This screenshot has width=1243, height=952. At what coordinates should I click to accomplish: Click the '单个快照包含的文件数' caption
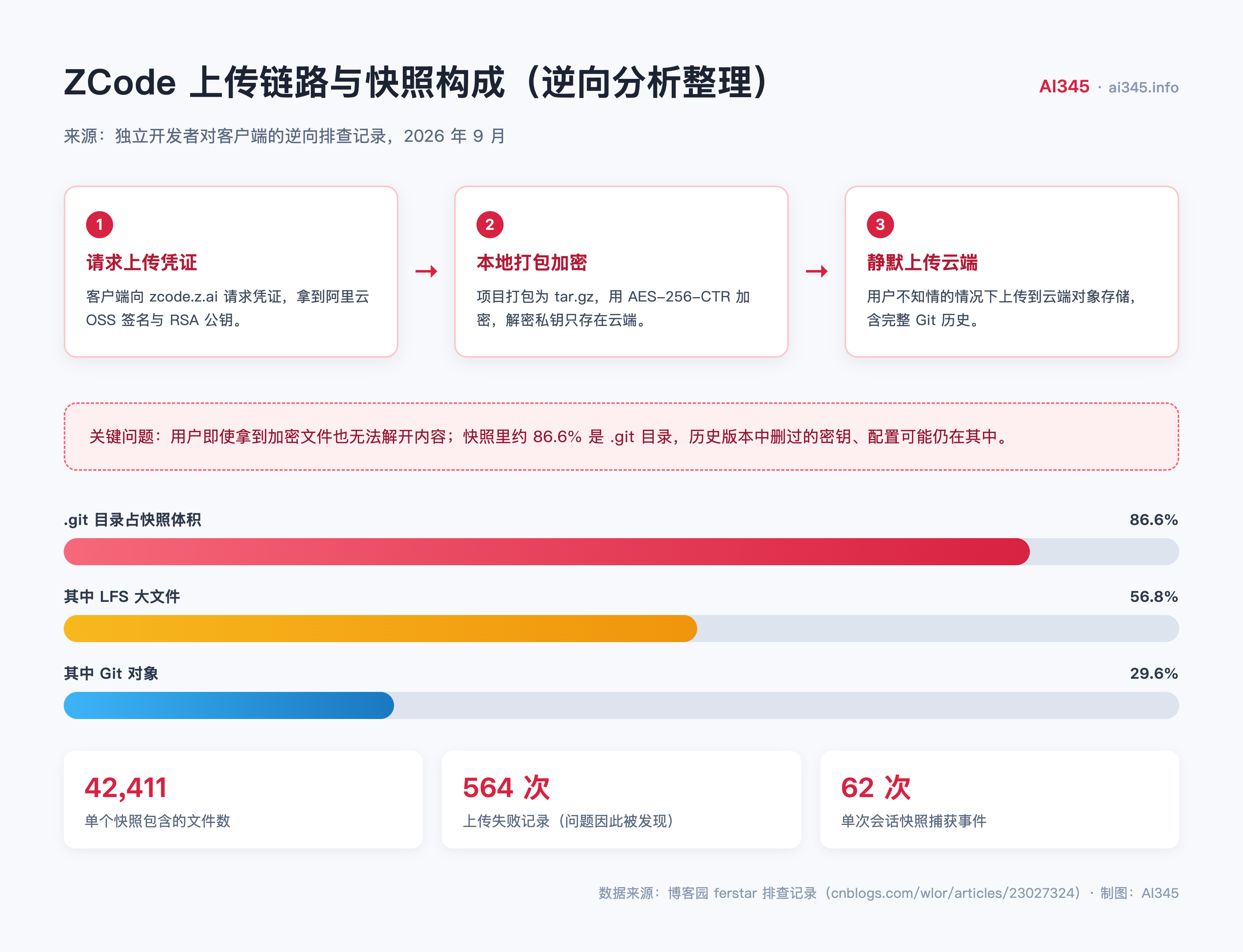158,821
